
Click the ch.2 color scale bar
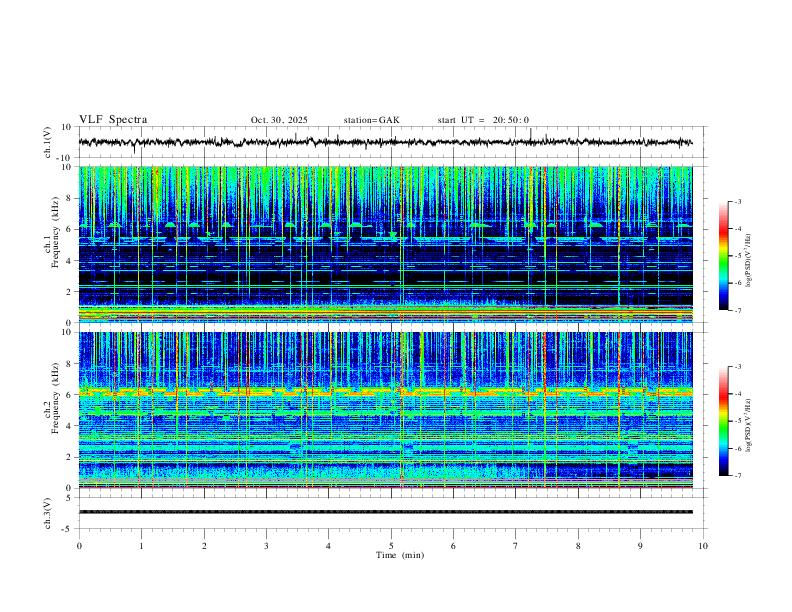click(x=724, y=421)
